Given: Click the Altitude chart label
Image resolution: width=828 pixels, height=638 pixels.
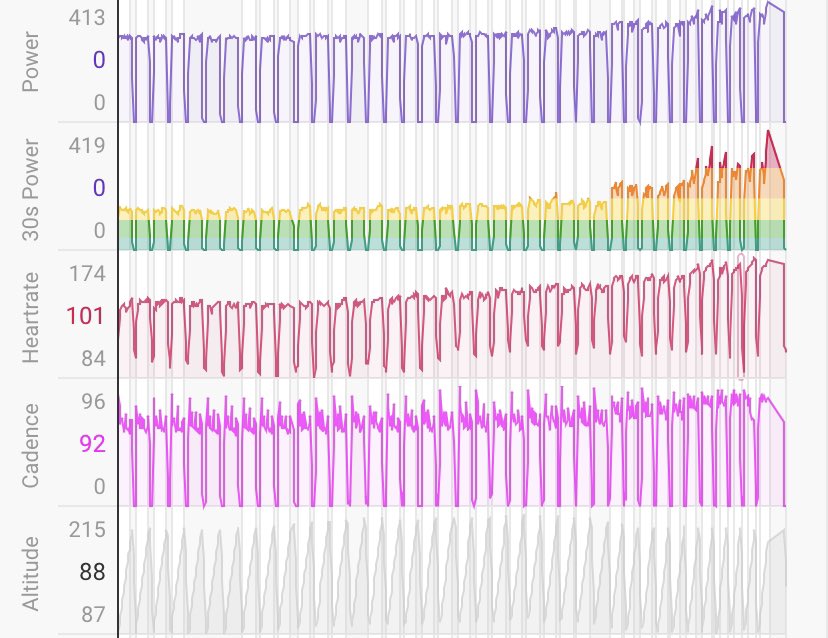Looking at the screenshot, I should click(31, 574).
